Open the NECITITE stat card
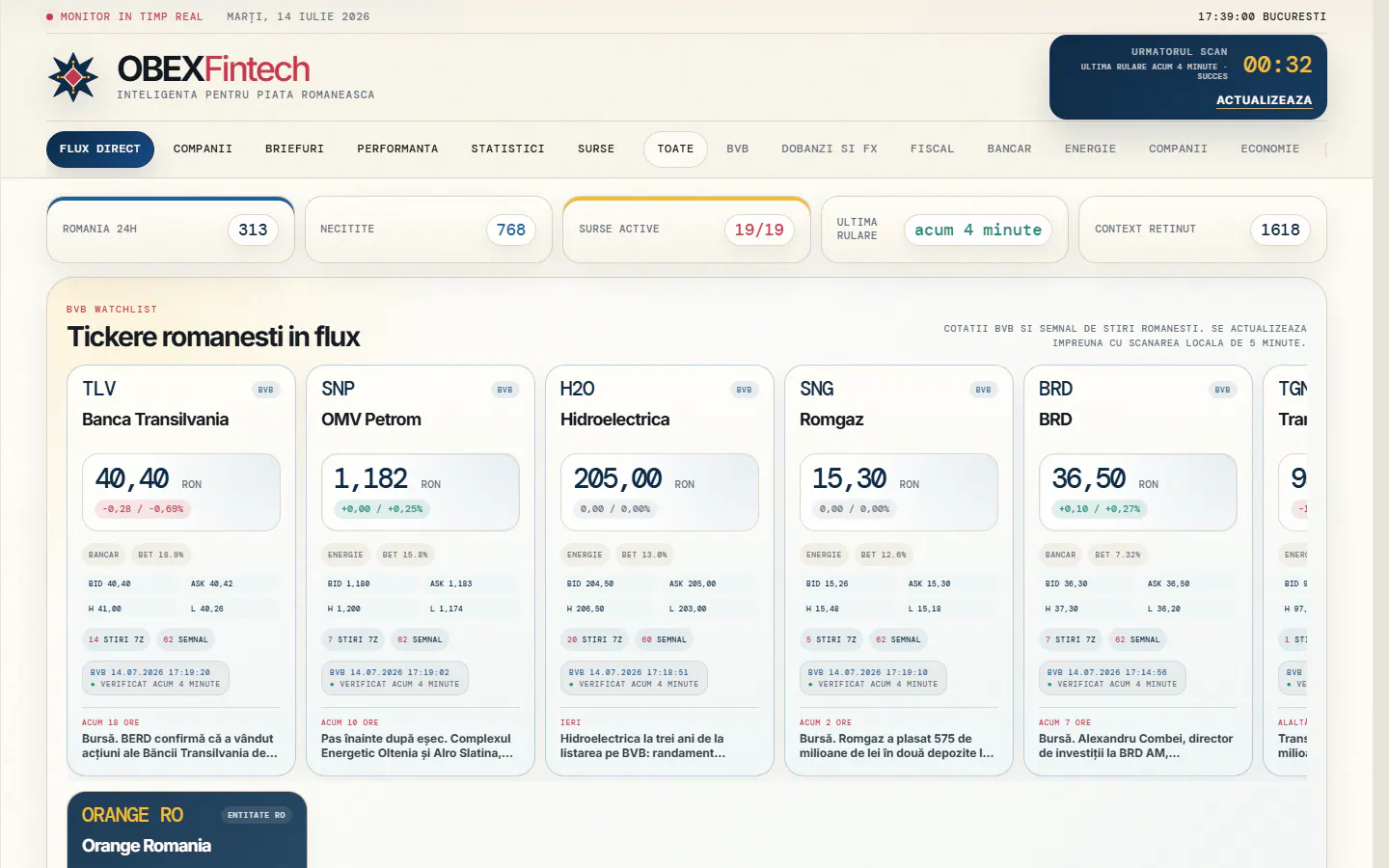This screenshot has width=1389, height=868. coord(428,230)
